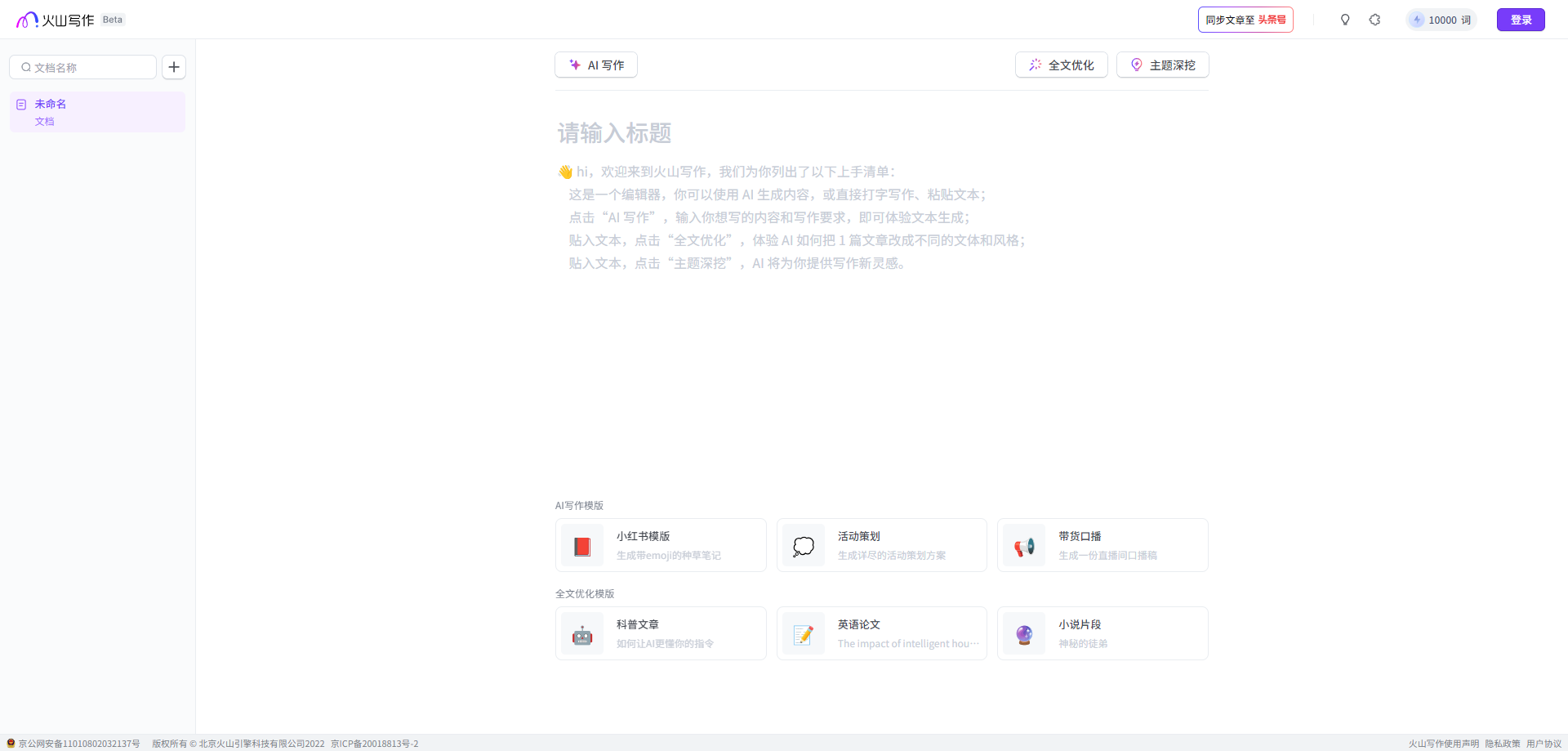Open the 隐私政策 link in the footer
Screen dimensions: 1568x751
[x=1503, y=744]
